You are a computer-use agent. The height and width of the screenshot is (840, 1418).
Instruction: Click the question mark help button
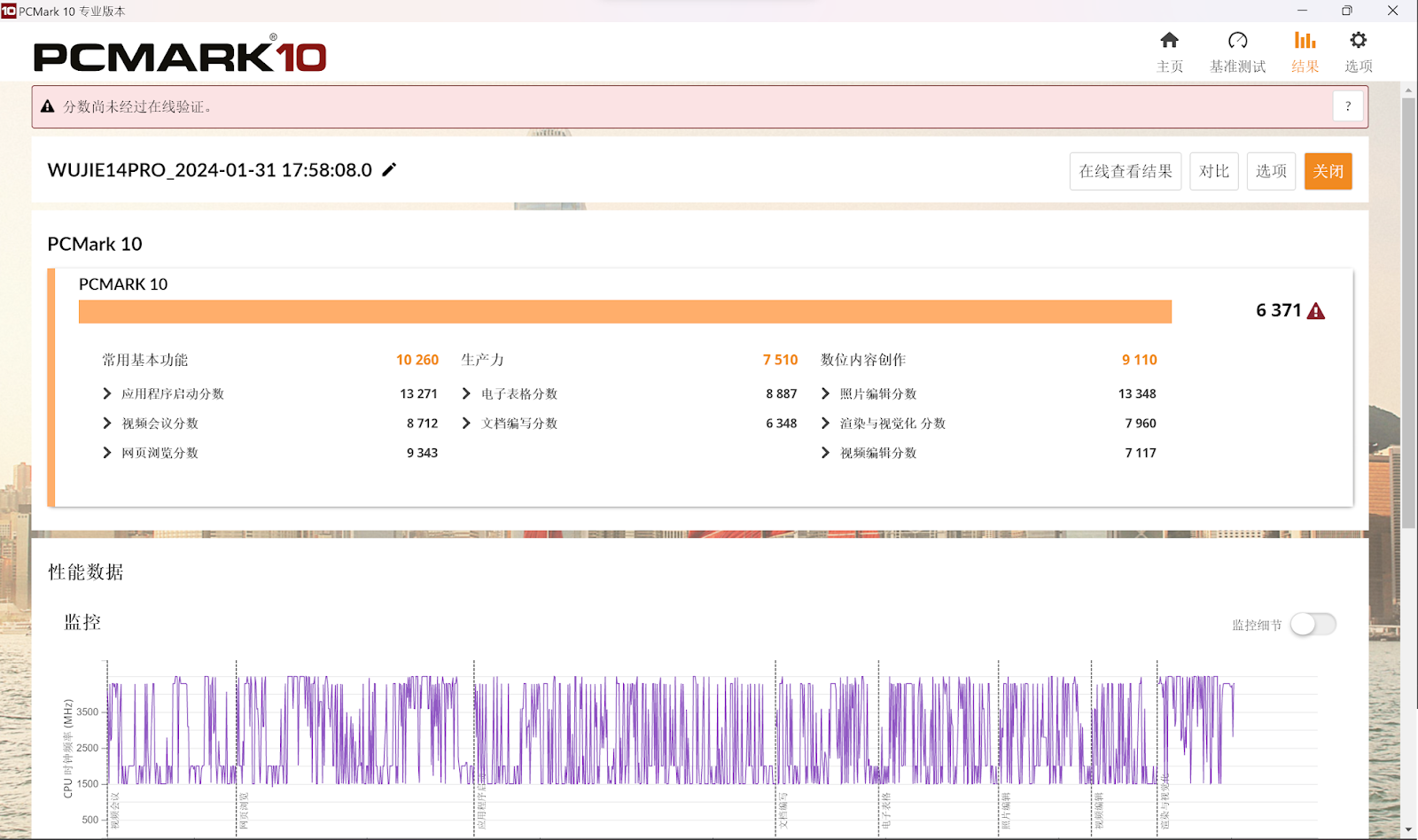pos(1348,106)
